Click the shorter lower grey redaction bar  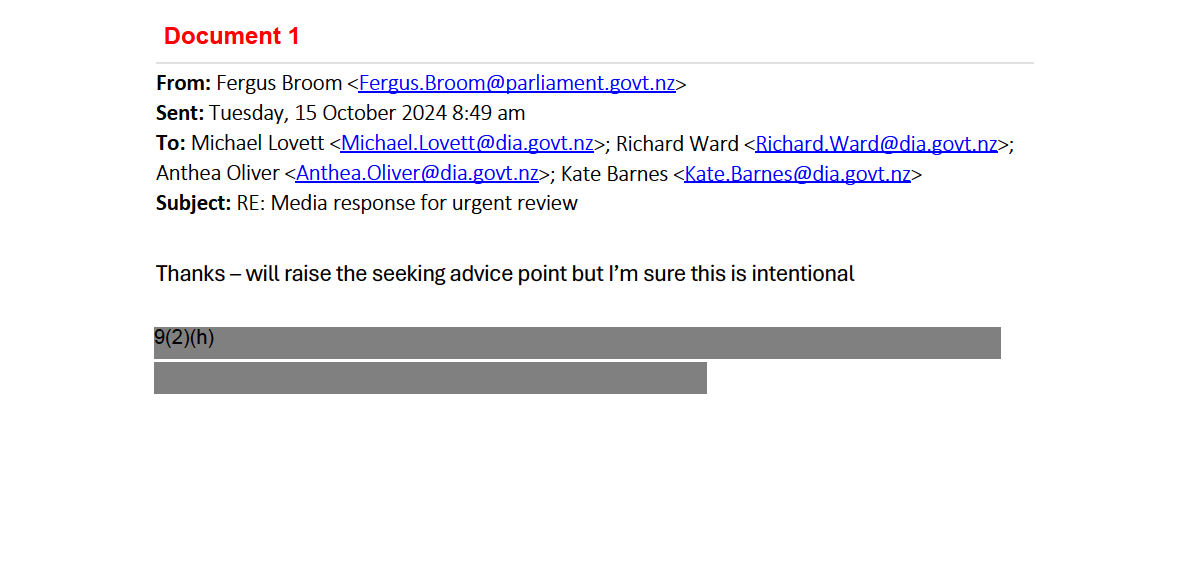pos(430,378)
